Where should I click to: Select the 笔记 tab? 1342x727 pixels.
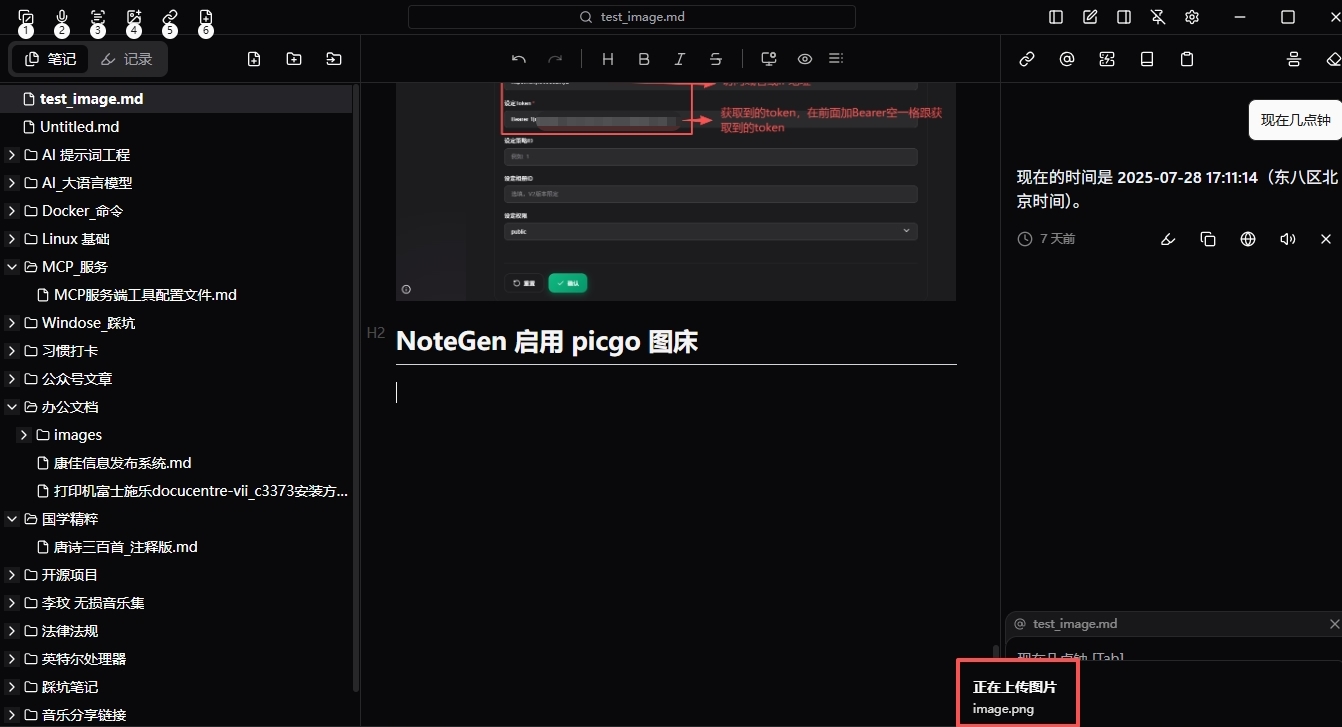pyautogui.click(x=51, y=59)
